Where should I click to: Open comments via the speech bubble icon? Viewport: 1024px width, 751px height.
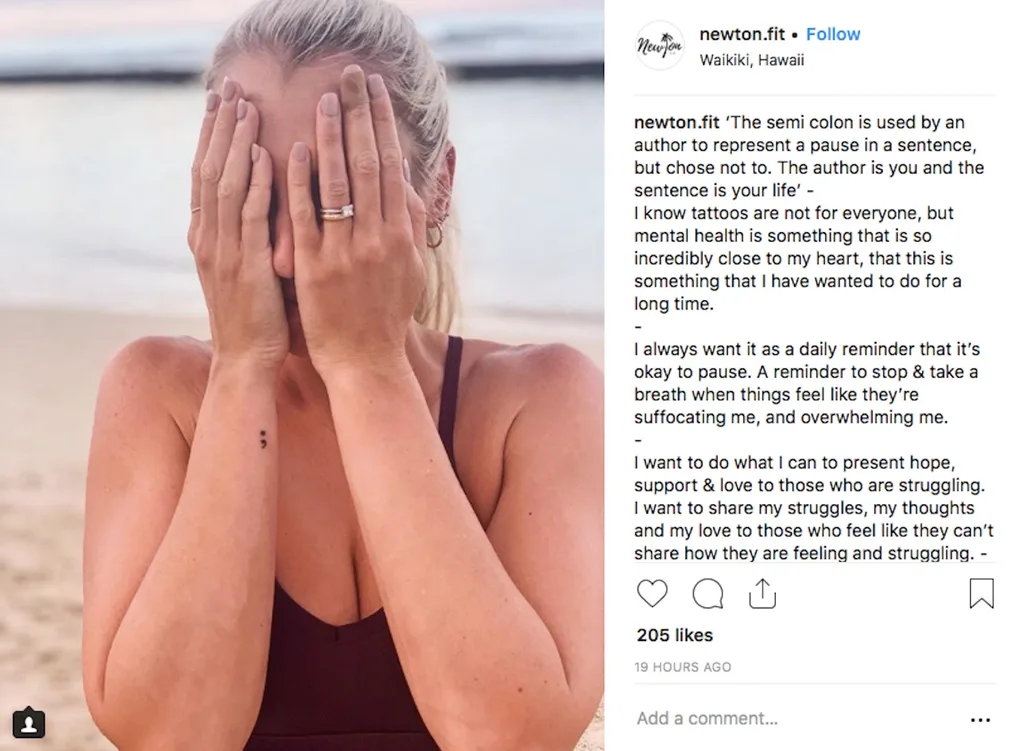tap(708, 594)
